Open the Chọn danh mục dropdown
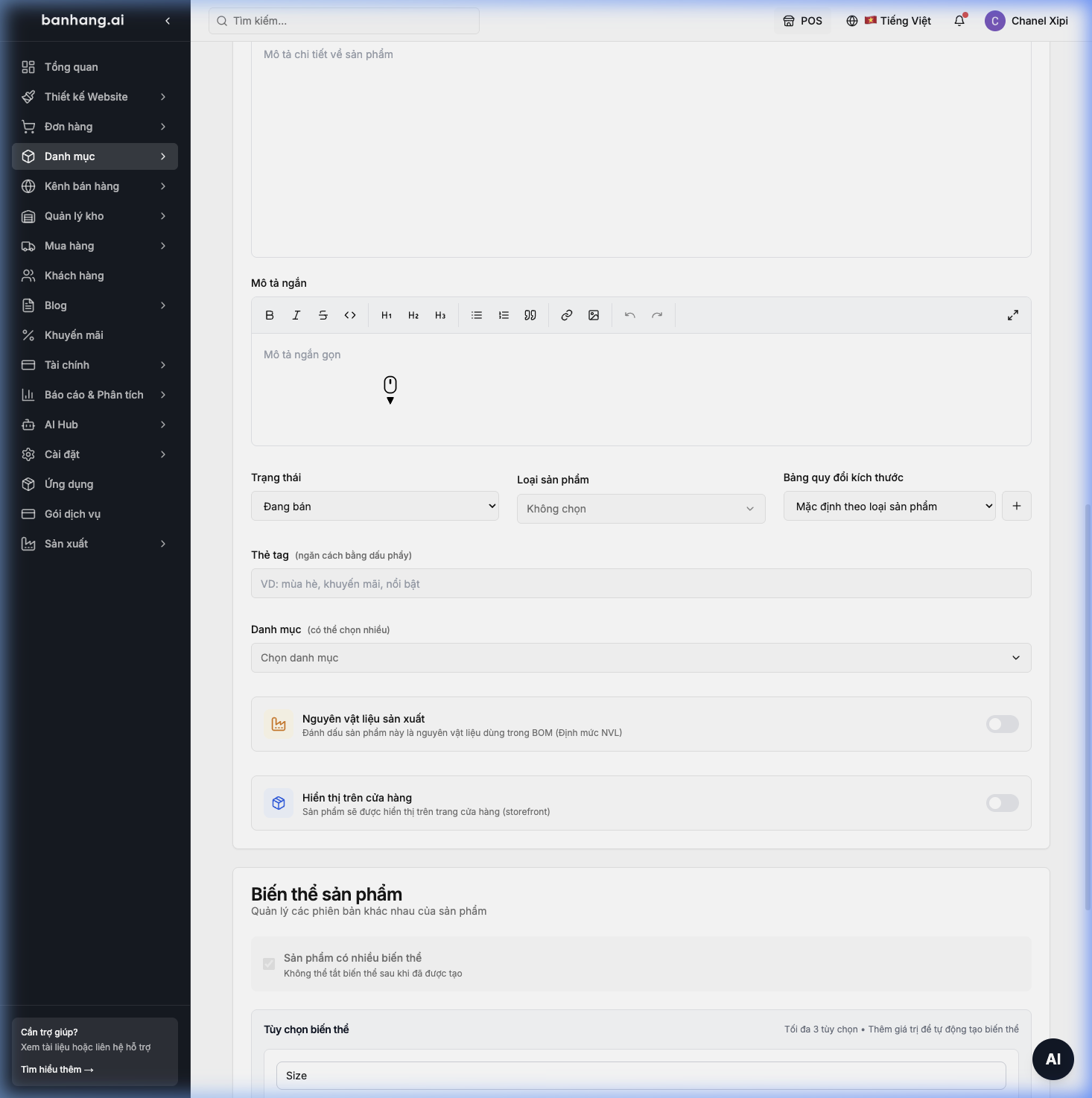This screenshot has width=1092, height=1098. [x=641, y=658]
